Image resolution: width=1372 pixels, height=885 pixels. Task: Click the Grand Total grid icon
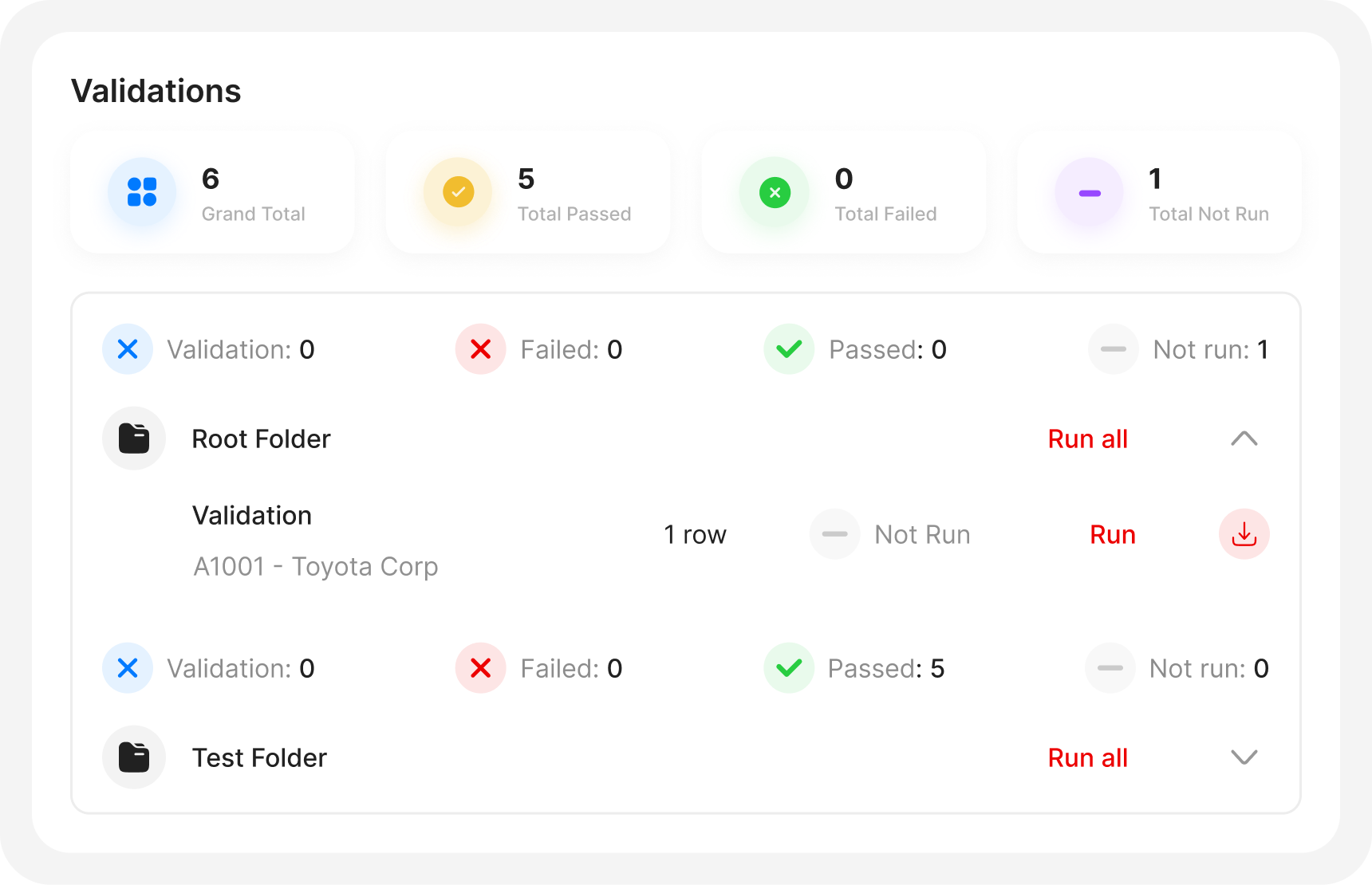coord(141,192)
